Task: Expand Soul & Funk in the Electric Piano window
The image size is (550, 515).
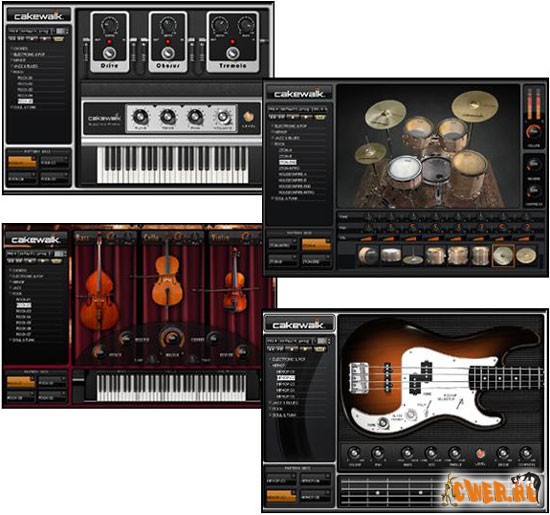Action: [x=24, y=107]
